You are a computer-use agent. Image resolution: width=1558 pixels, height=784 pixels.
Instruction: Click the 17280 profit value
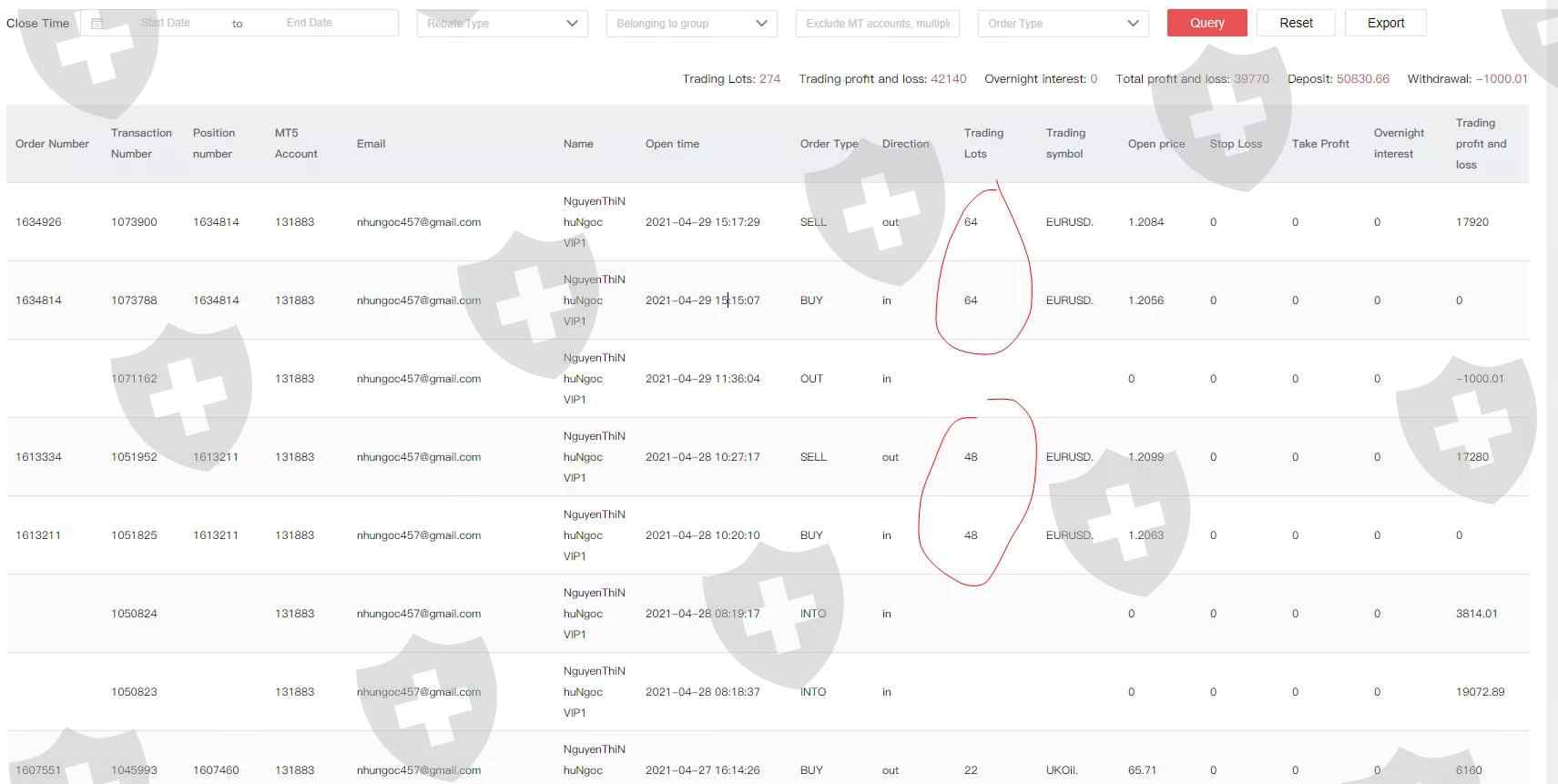tap(1472, 457)
